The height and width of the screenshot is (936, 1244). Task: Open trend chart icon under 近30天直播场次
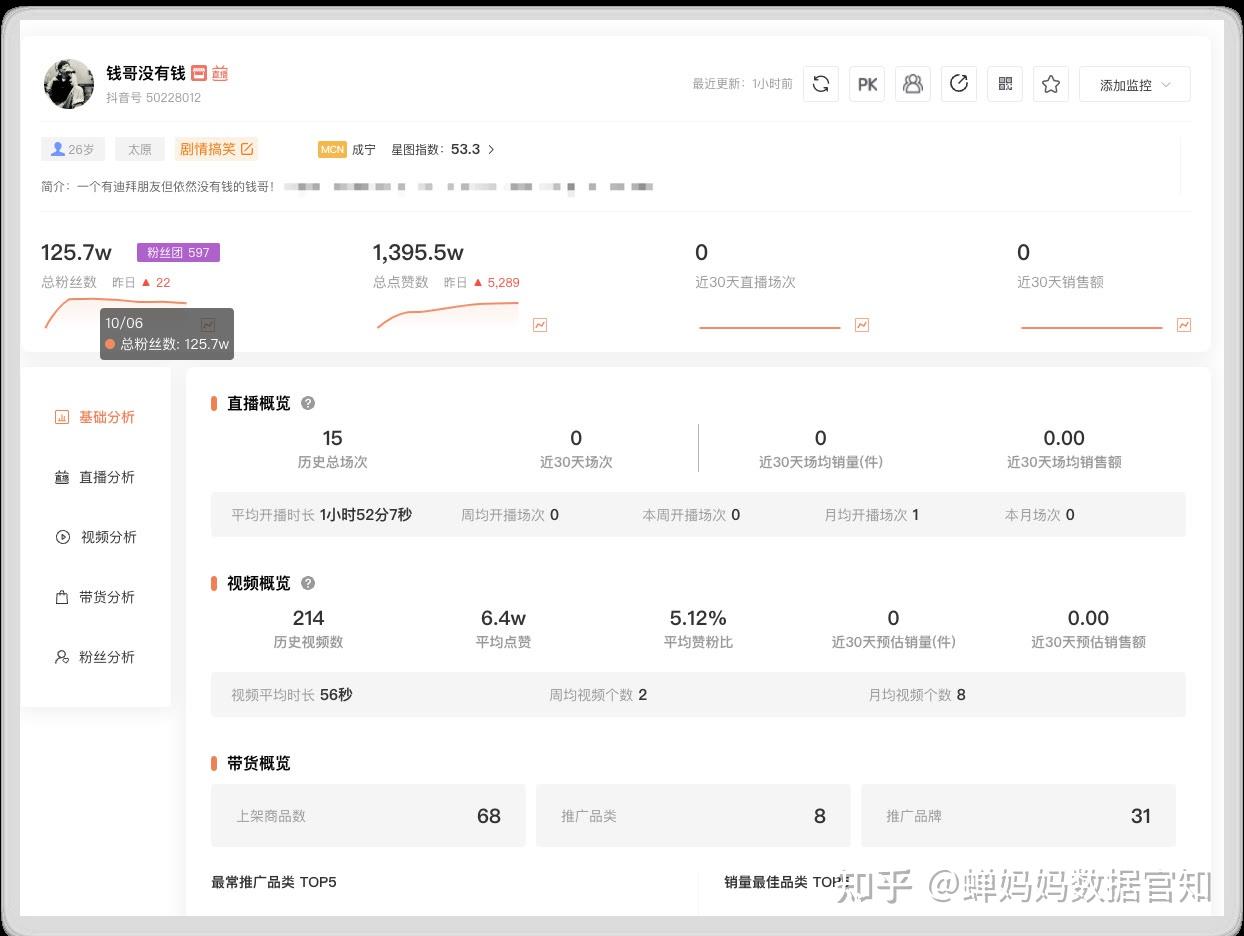click(862, 325)
